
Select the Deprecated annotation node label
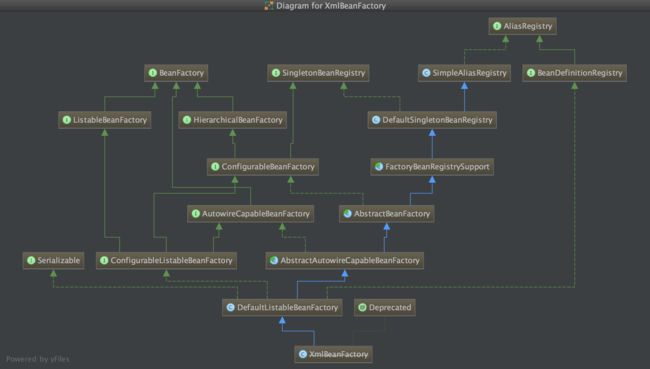pos(390,308)
